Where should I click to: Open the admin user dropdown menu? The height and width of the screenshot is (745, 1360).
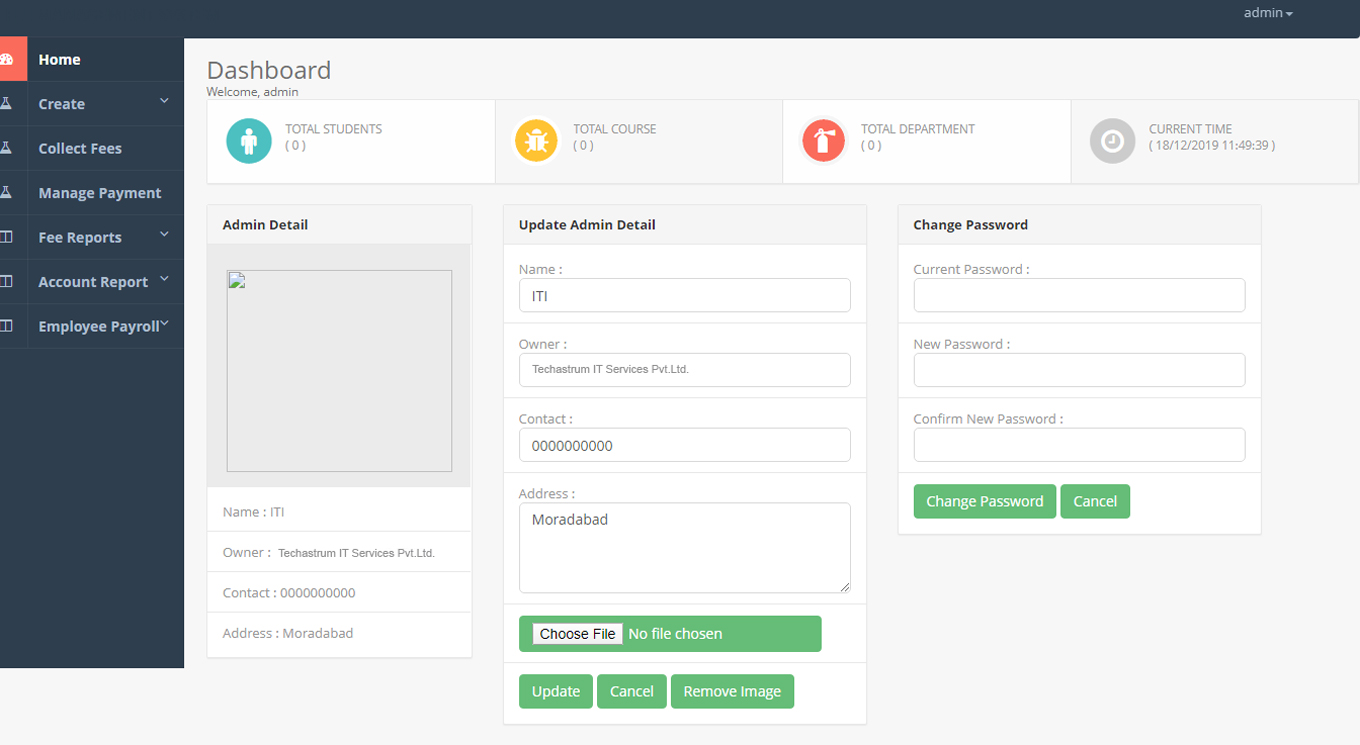click(x=1268, y=13)
